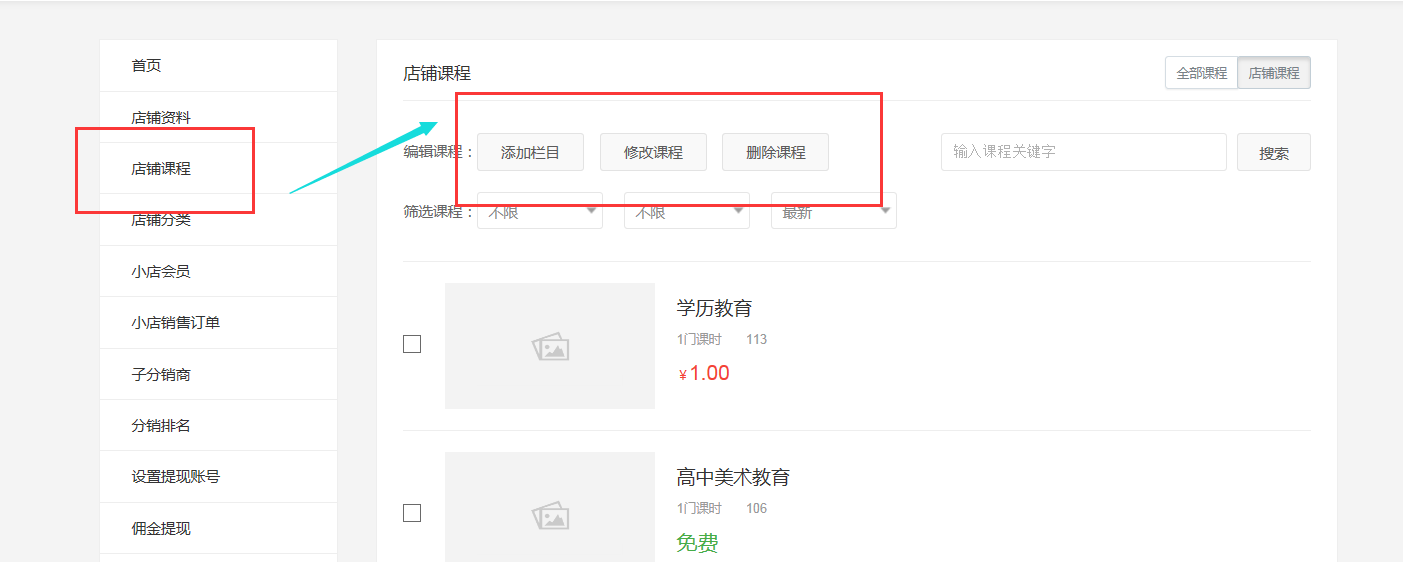Screen dimensions: 1403x562
Task: Click the 添加栏目 button
Action: (x=530, y=152)
